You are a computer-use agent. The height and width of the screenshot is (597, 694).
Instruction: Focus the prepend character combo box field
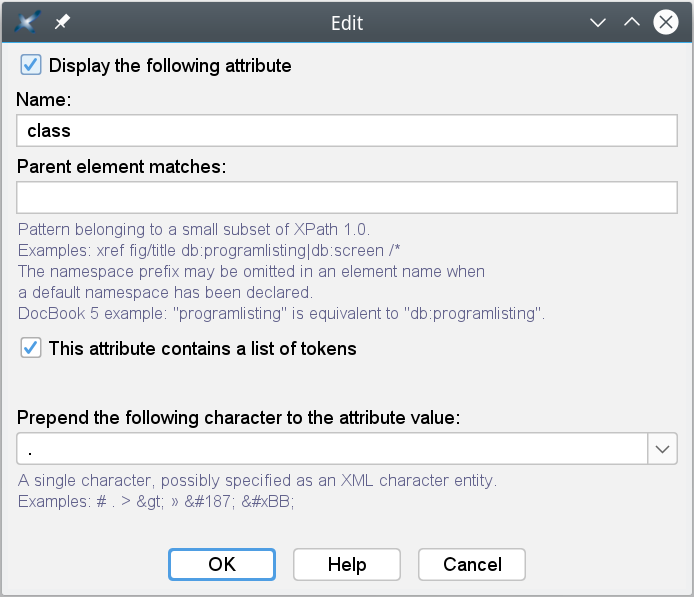332,449
